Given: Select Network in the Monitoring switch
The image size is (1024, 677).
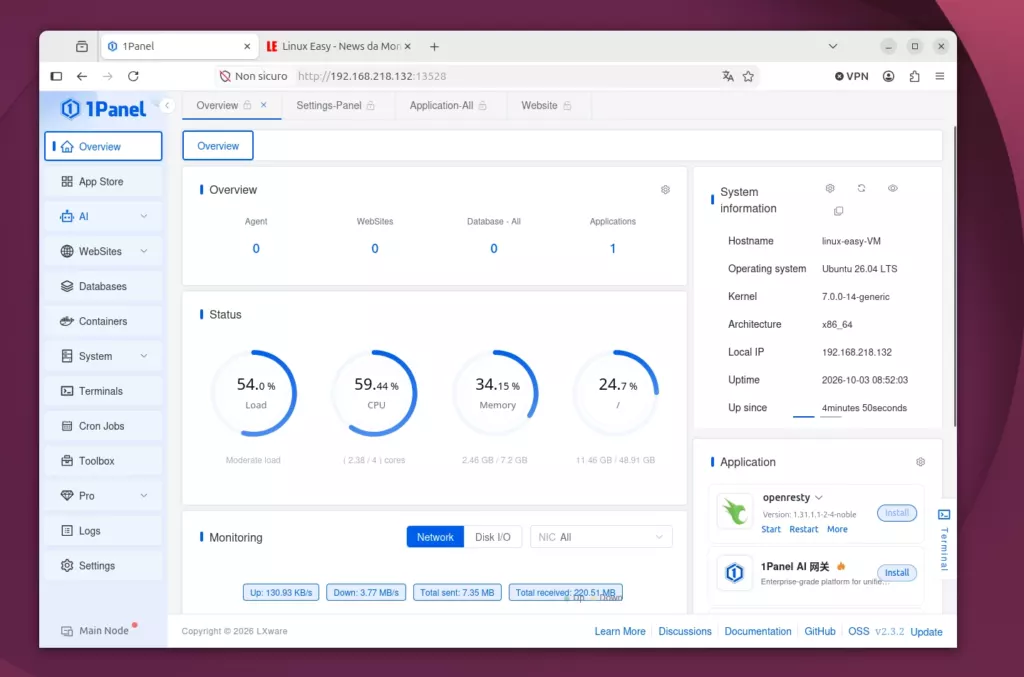Looking at the screenshot, I should coord(435,537).
